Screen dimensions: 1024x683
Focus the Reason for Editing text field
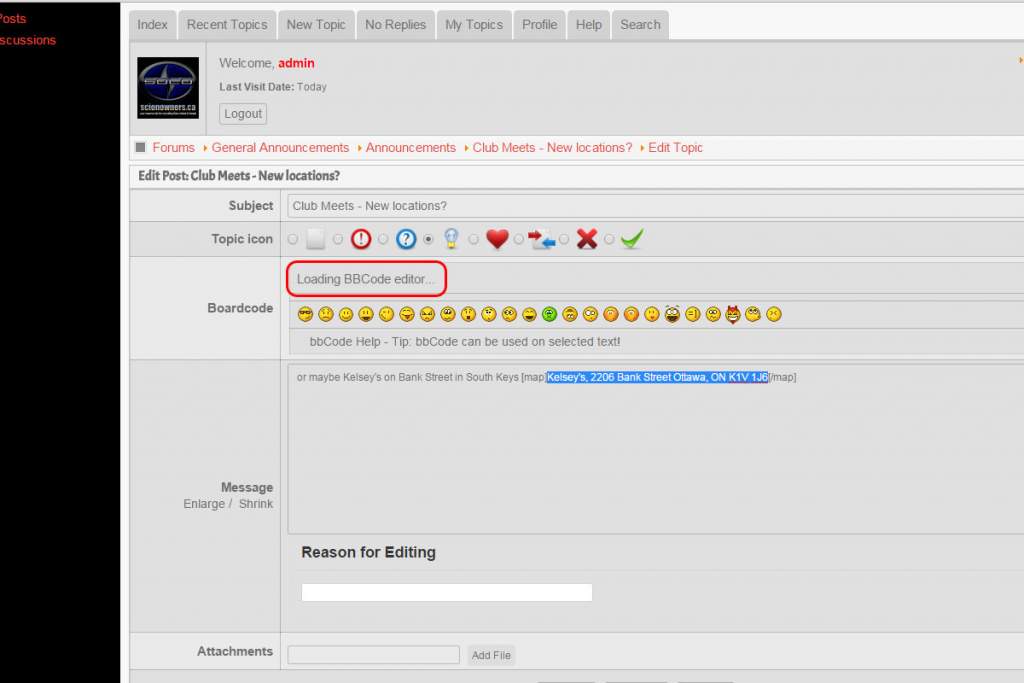click(x=447, y=593)
